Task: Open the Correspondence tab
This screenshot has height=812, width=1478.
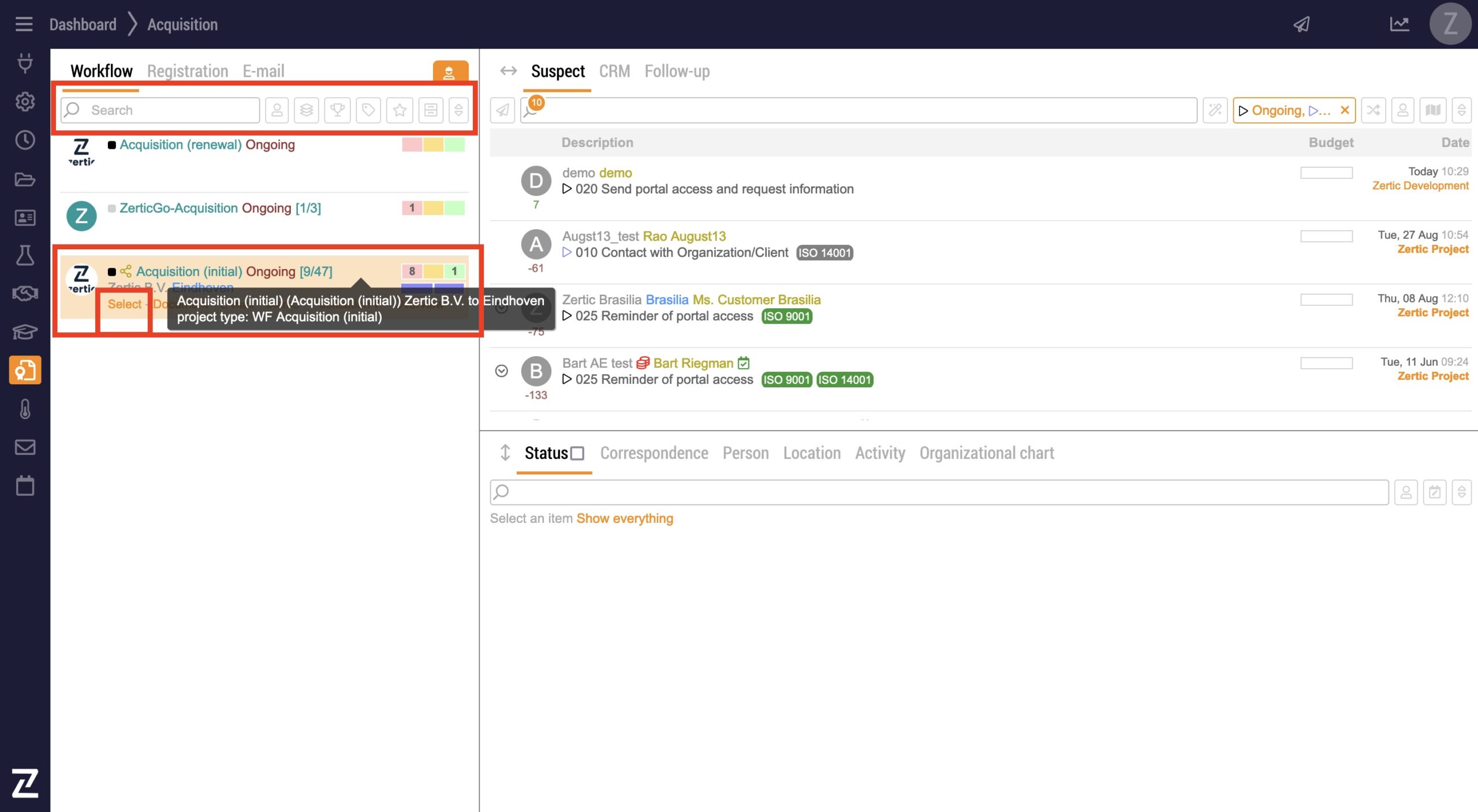Action: (654, 453)
